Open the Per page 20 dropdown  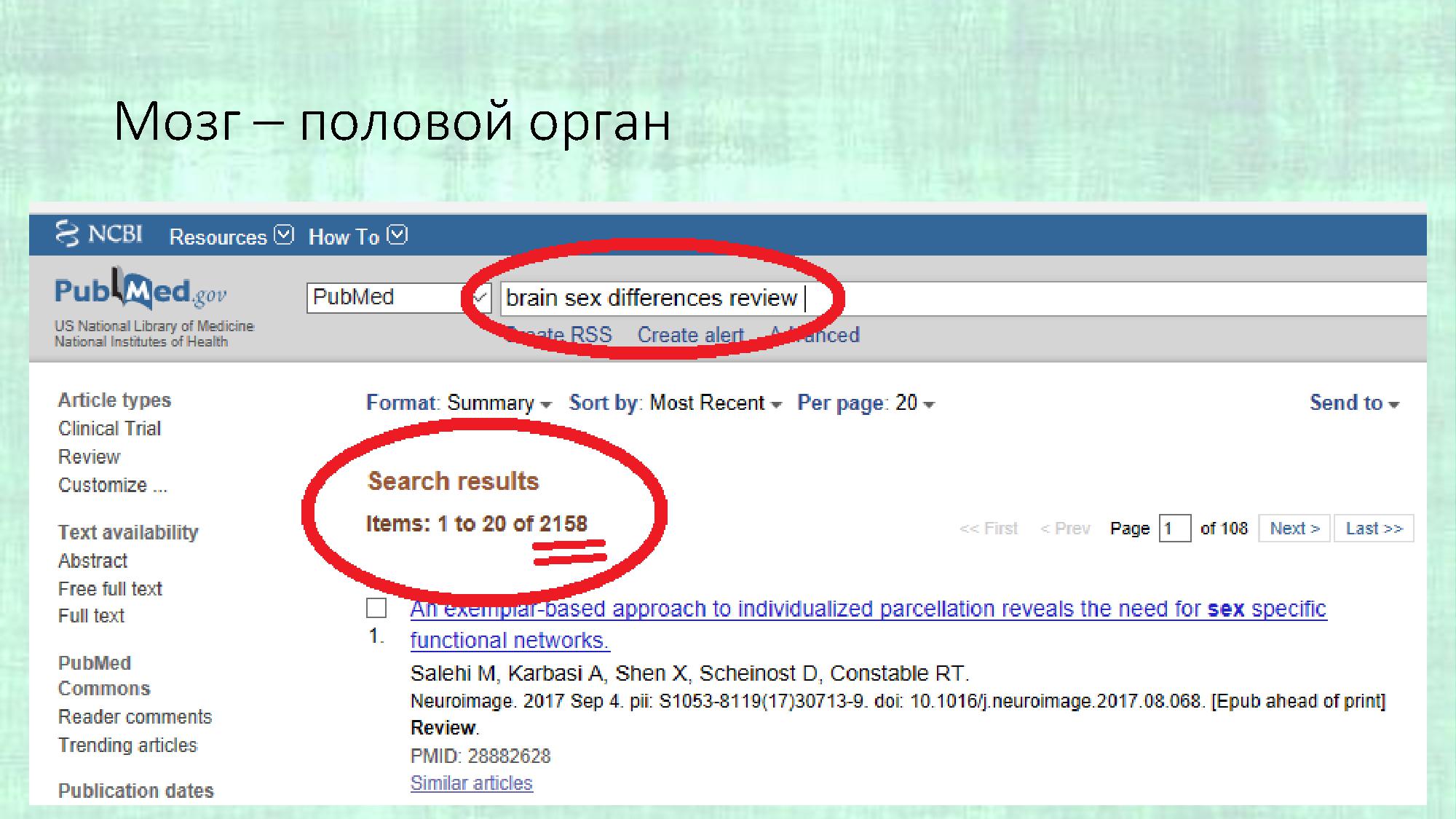pyautogui.click(x=865, y=403)
